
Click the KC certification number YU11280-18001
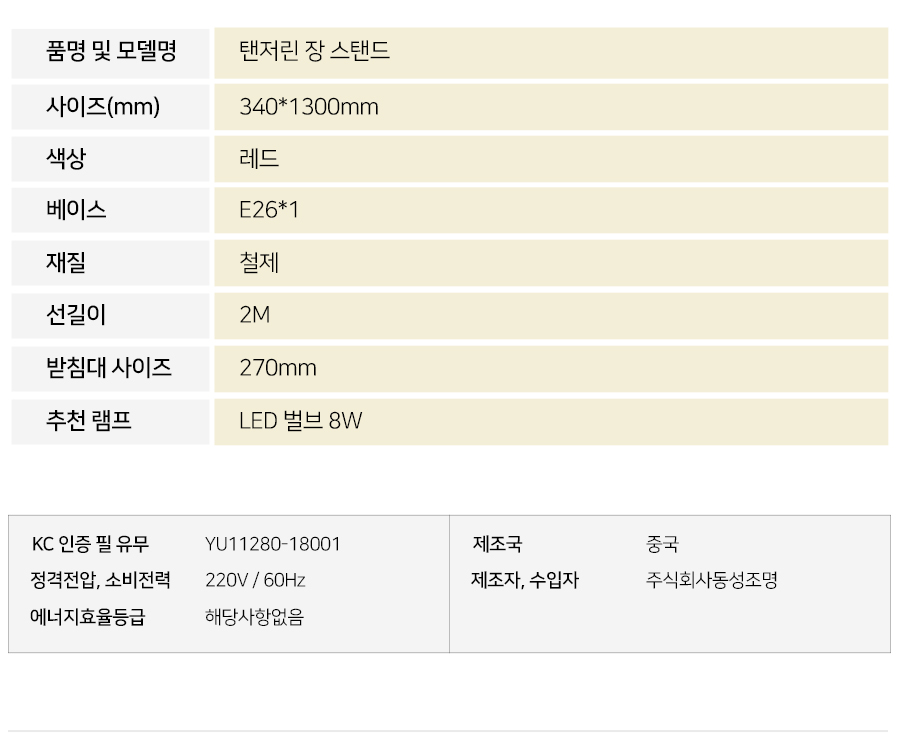pyautogui.click(x=273, y=544)
